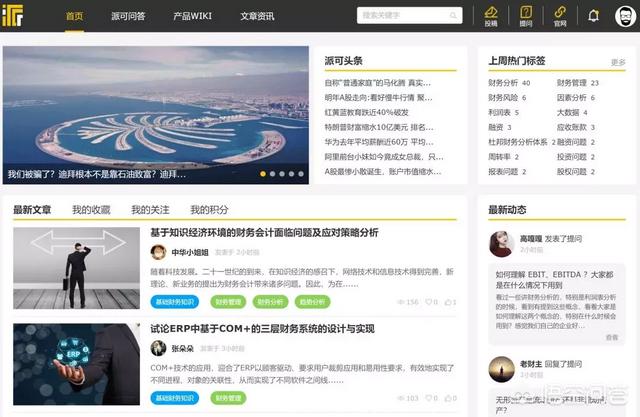Open the ERP article thumbnail image
640x417 pixels.
point(76,364)
